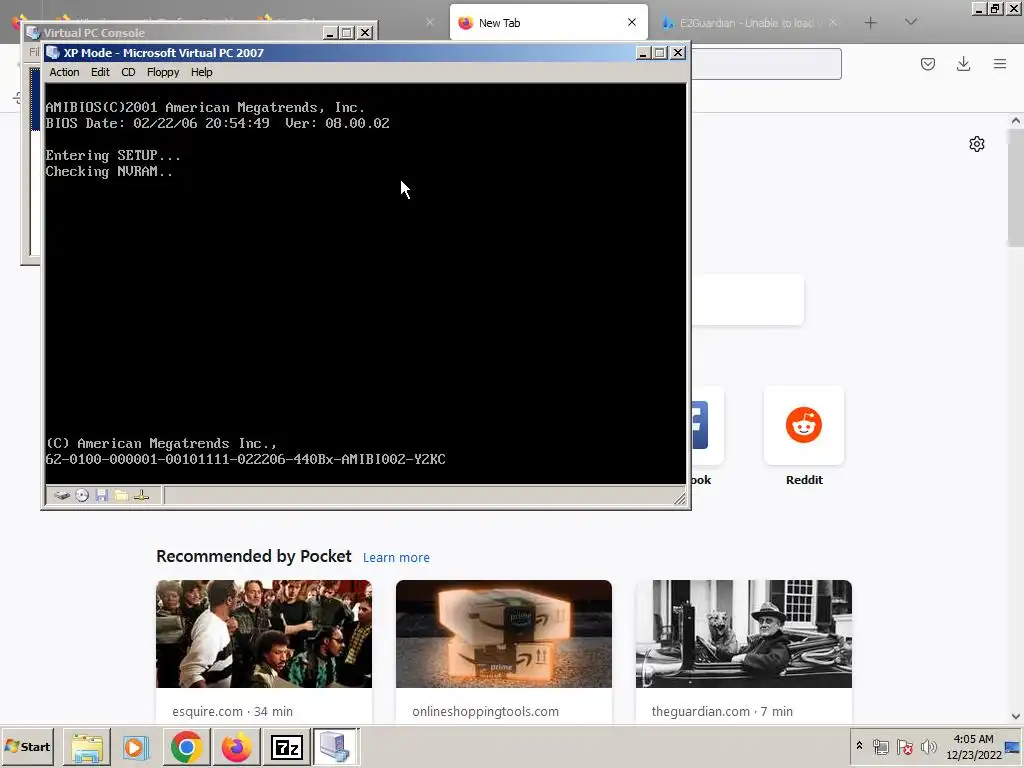1024x768 pixels.
Task: Click the XP Mode window resize grip
Action: [x=680, y=499]
